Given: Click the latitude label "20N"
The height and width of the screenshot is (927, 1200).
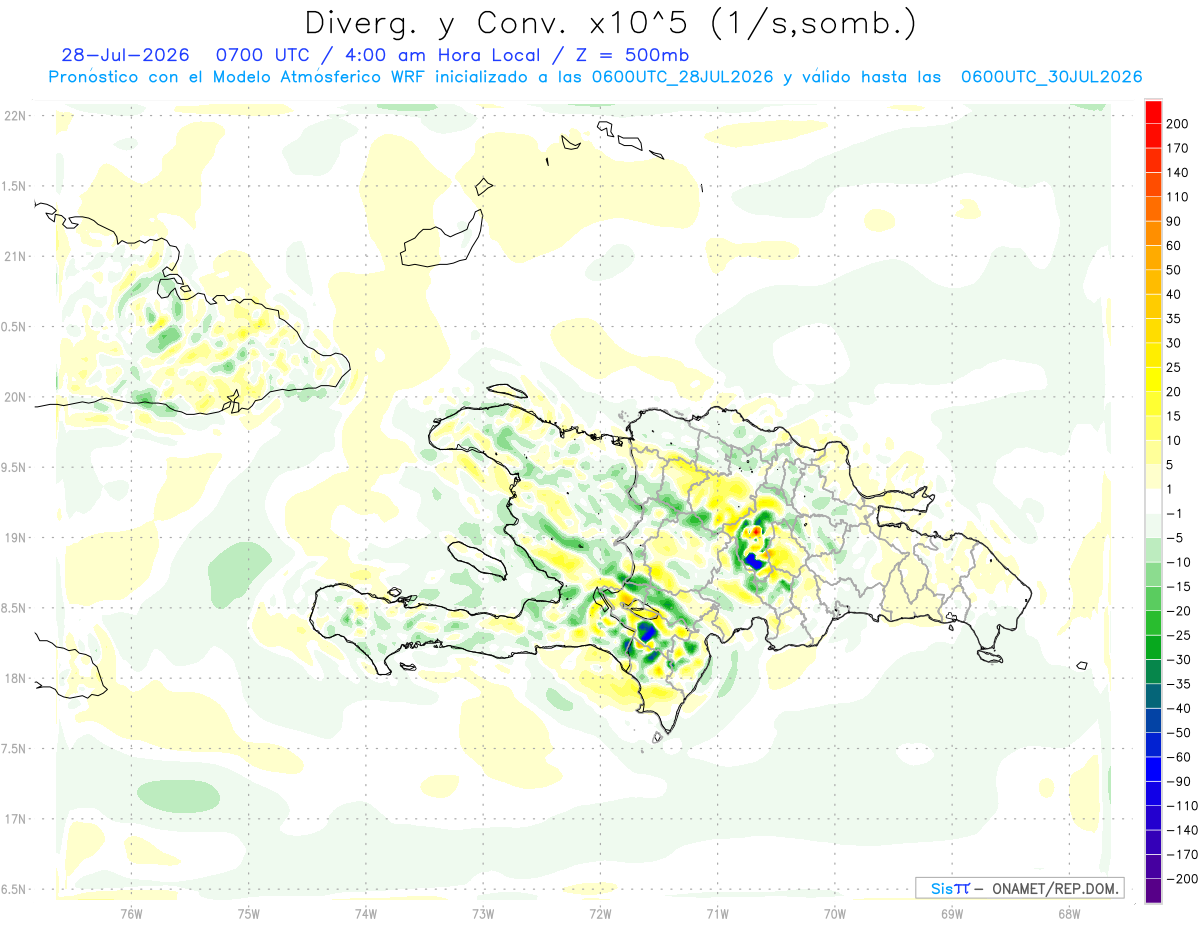Looking at the screenshot, I should (17, 397).
